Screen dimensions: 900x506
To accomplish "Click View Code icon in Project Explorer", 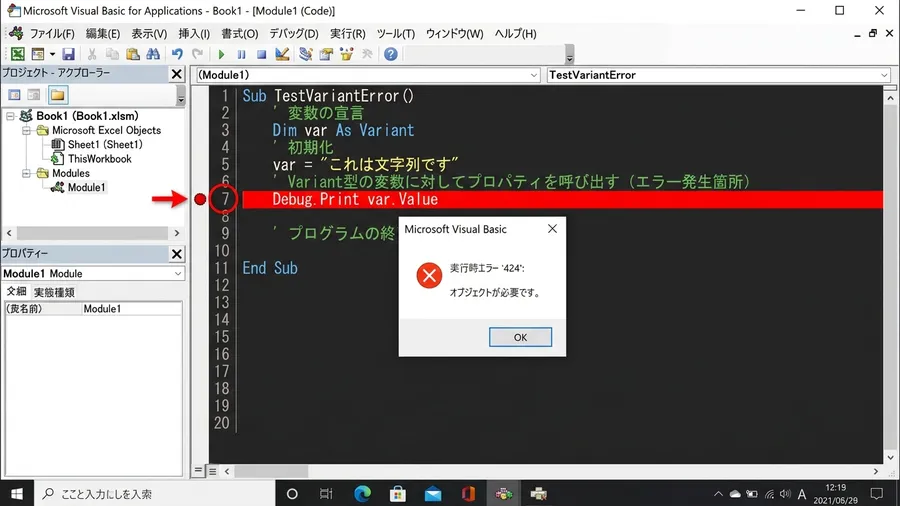I will [x=14, y=95].
